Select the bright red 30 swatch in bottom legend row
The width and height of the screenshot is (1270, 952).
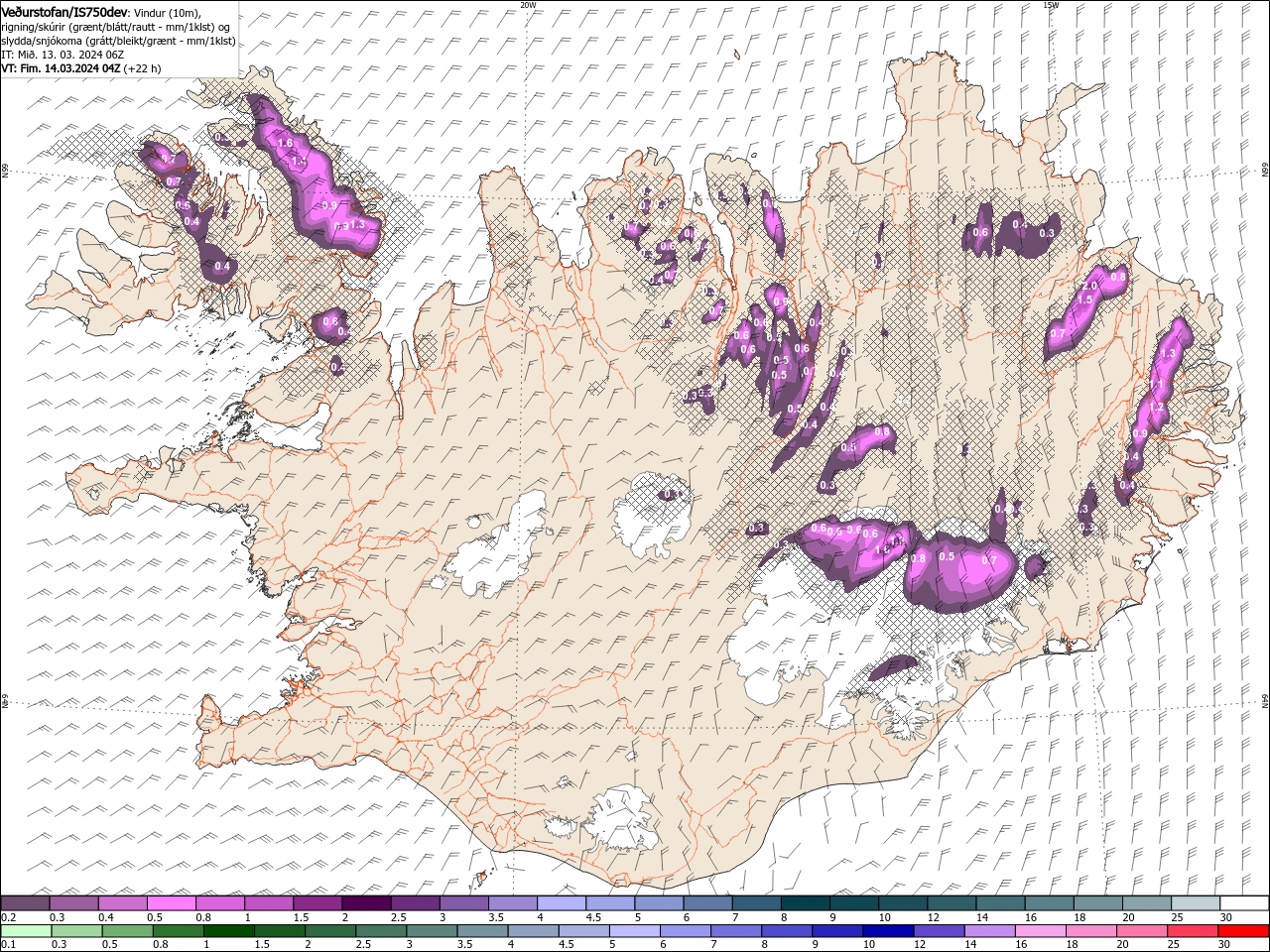[x=1243, y=930]
